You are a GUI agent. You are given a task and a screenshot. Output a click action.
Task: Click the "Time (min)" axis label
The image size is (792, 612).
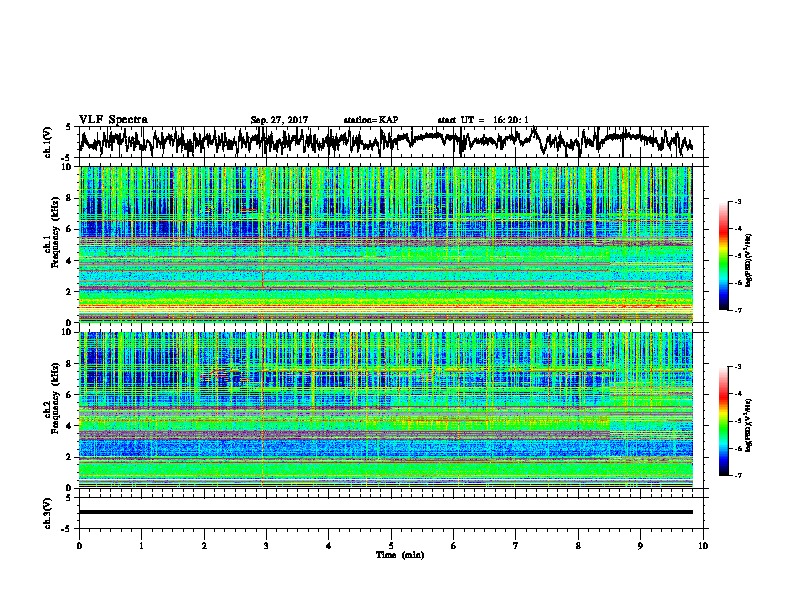(400, 555)
